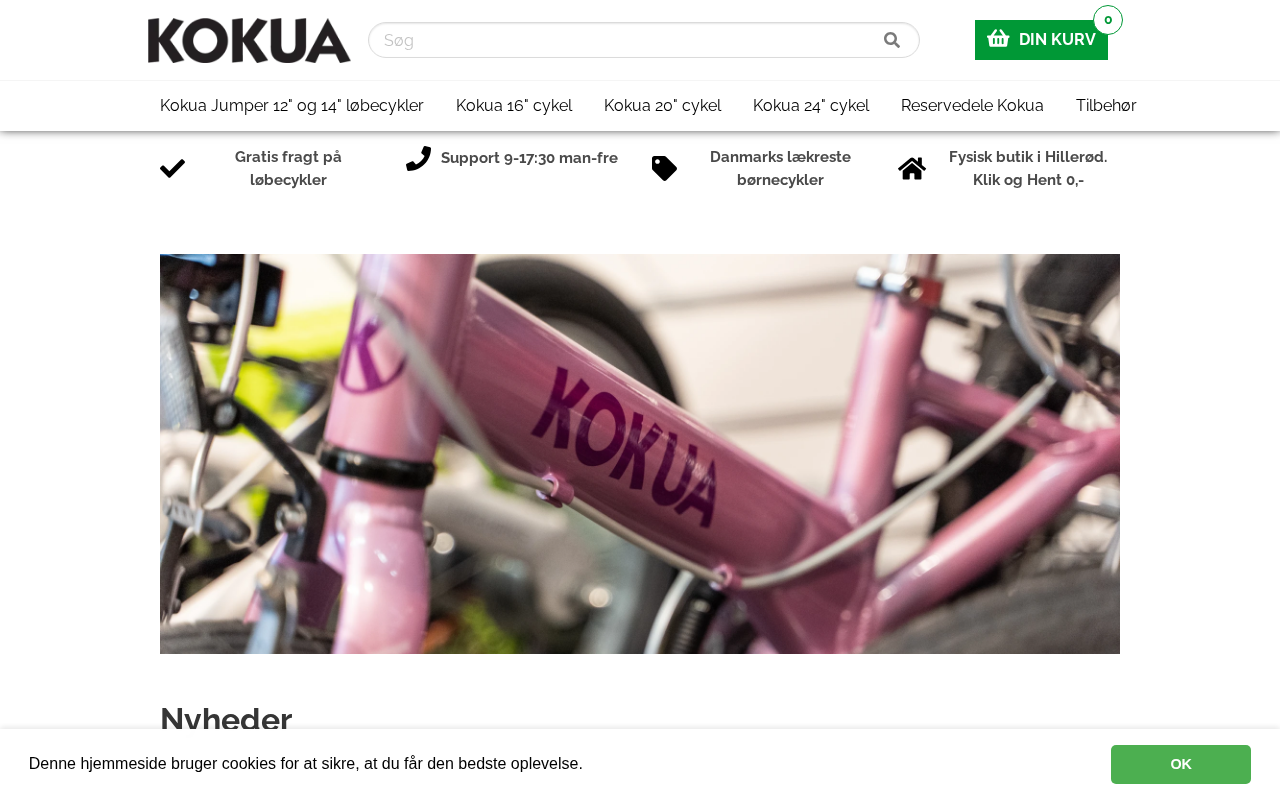The width and height of the screenshot is (1280, 800).
Task: Click the phone support icon
Action: click(418, 158)
